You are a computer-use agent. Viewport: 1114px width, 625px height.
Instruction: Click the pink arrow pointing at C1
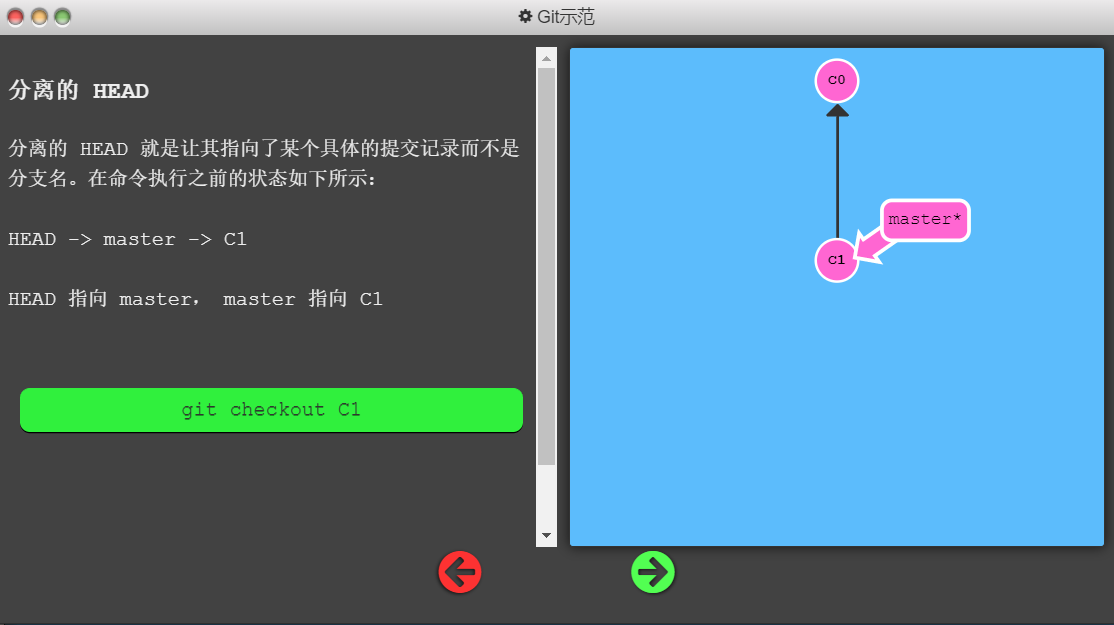870,246
